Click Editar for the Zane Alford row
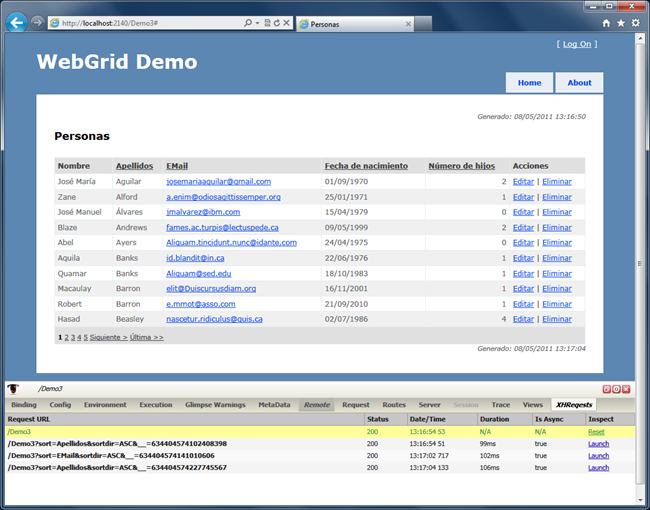Image resolution: width=650 pixels, height=510 pixels. pos(523,197)
